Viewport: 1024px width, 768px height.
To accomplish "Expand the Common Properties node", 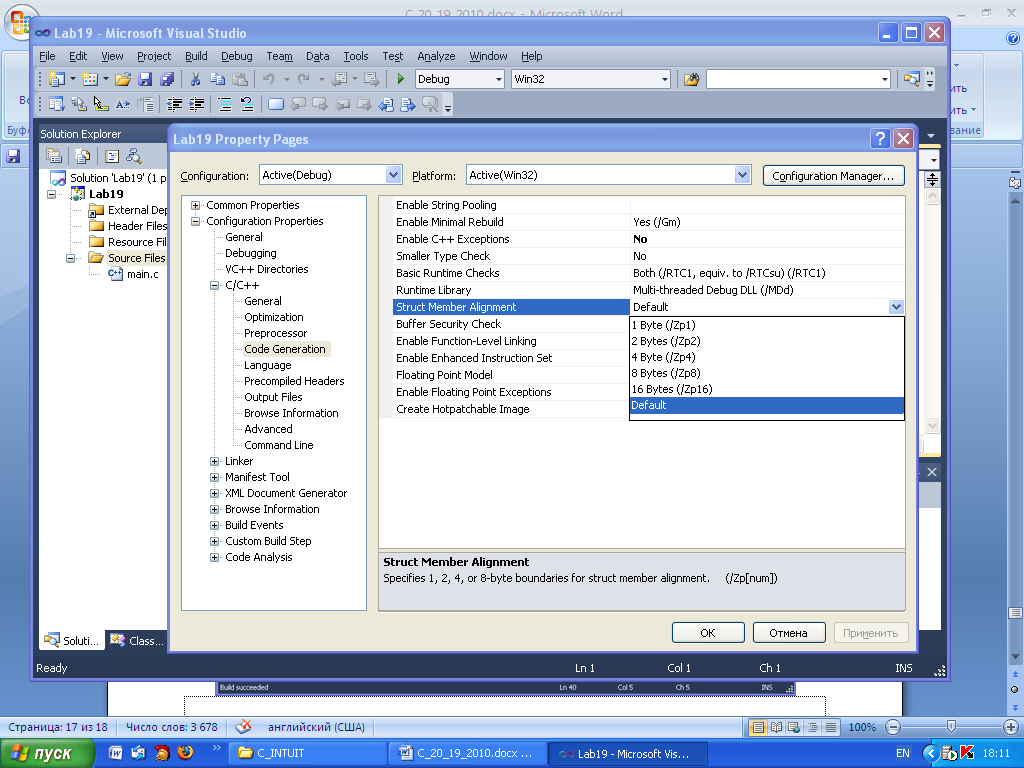I will tap(195, 205).
